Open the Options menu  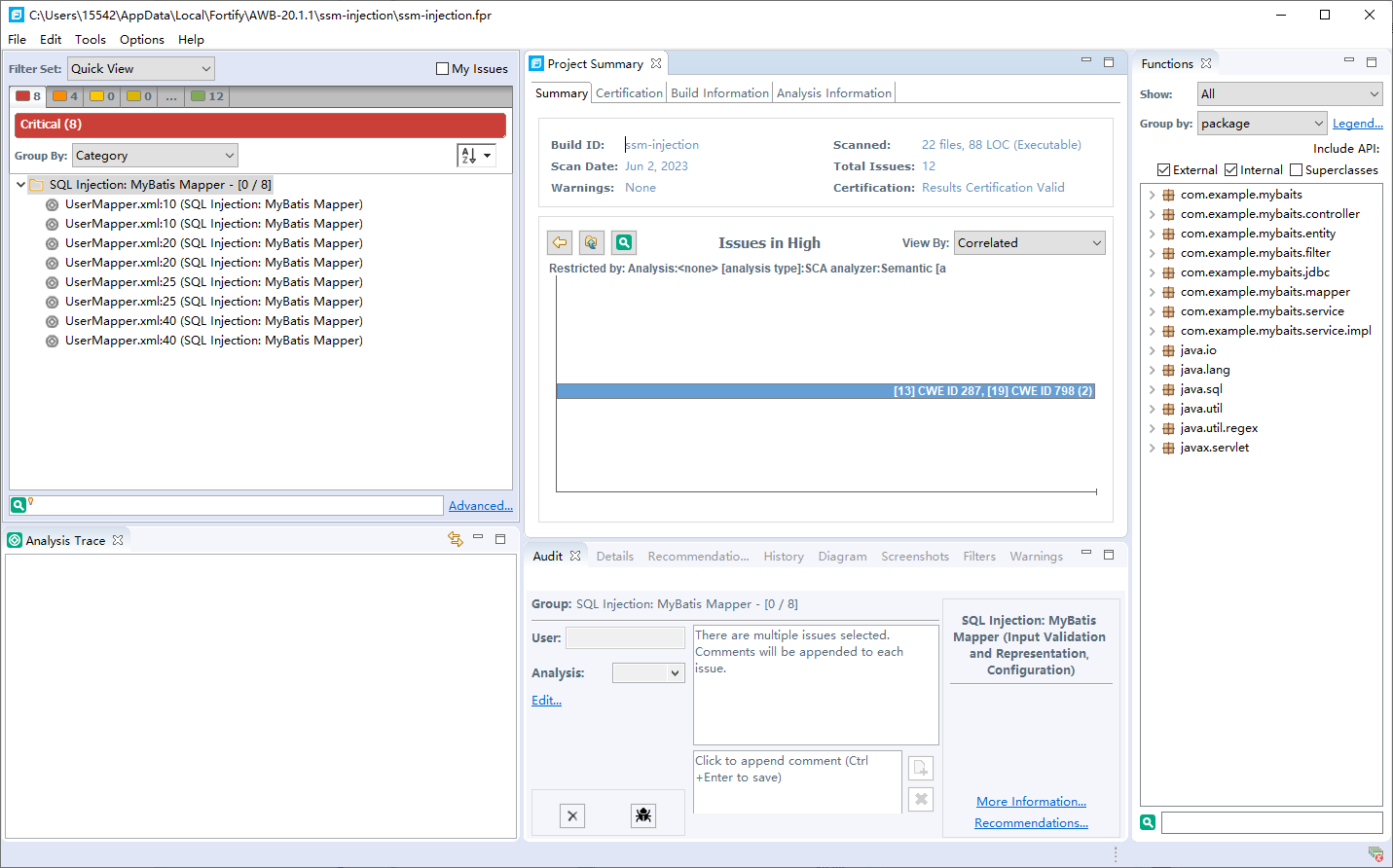point(142,40)
